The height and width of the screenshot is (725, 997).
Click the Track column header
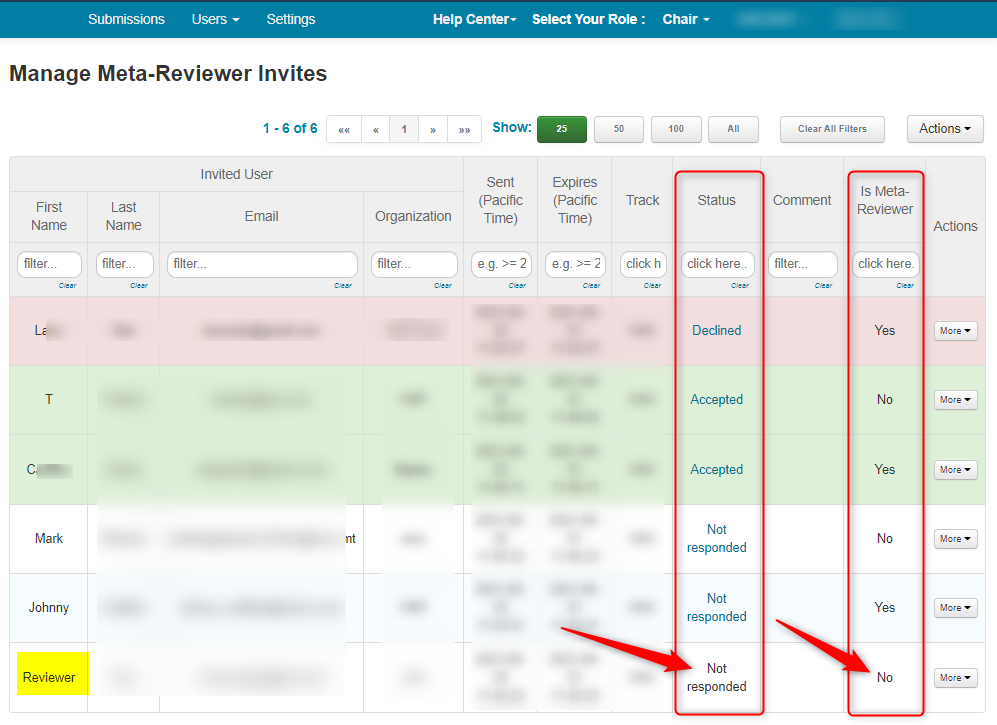[x=643, y=200]
